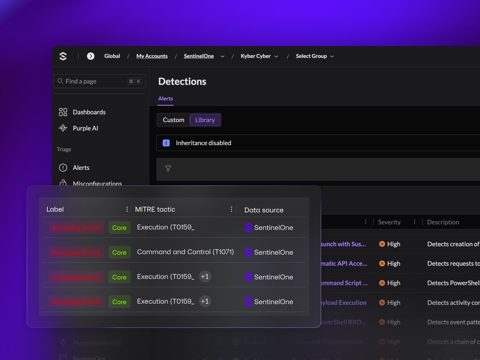480x360 pixels.
Task: Click High severity icon for Detects PowerShell row
Action: (x=382, y=283)
